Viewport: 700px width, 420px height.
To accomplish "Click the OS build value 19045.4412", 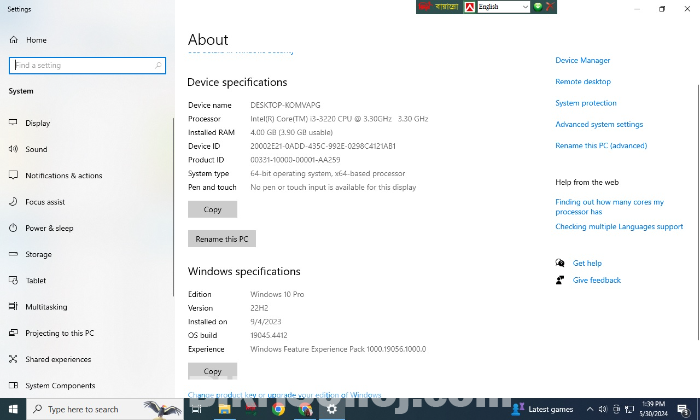I will (269, 335).
